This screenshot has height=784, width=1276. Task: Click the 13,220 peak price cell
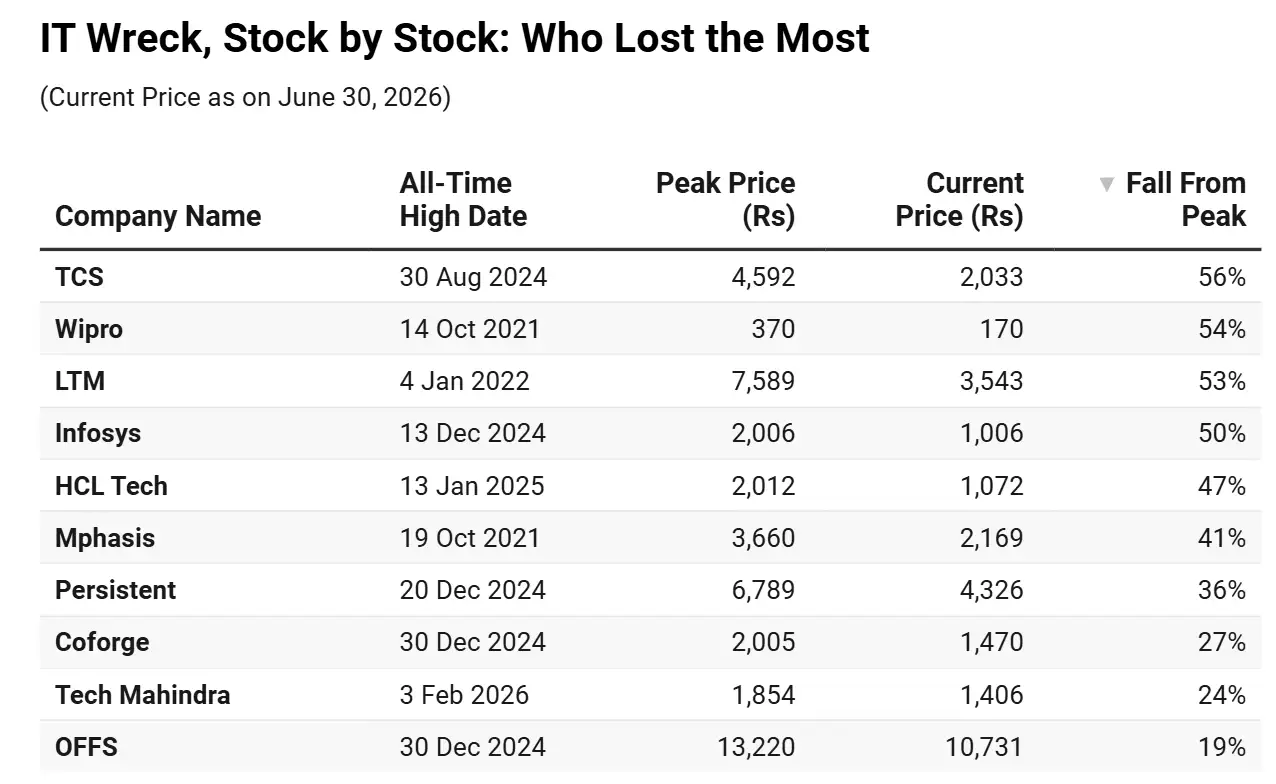click(755, 746)
